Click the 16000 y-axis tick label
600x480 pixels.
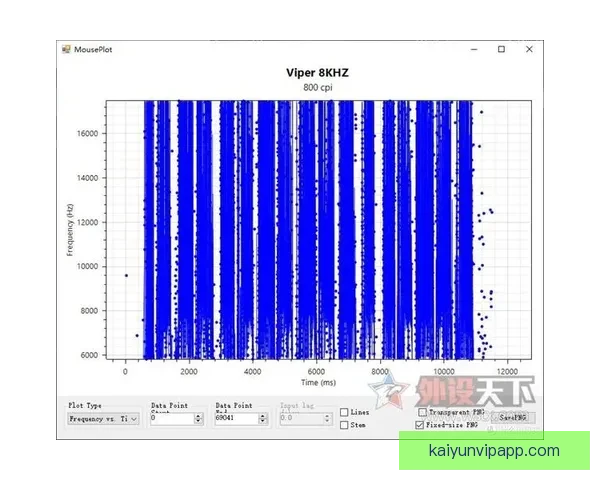pos(88,133)
